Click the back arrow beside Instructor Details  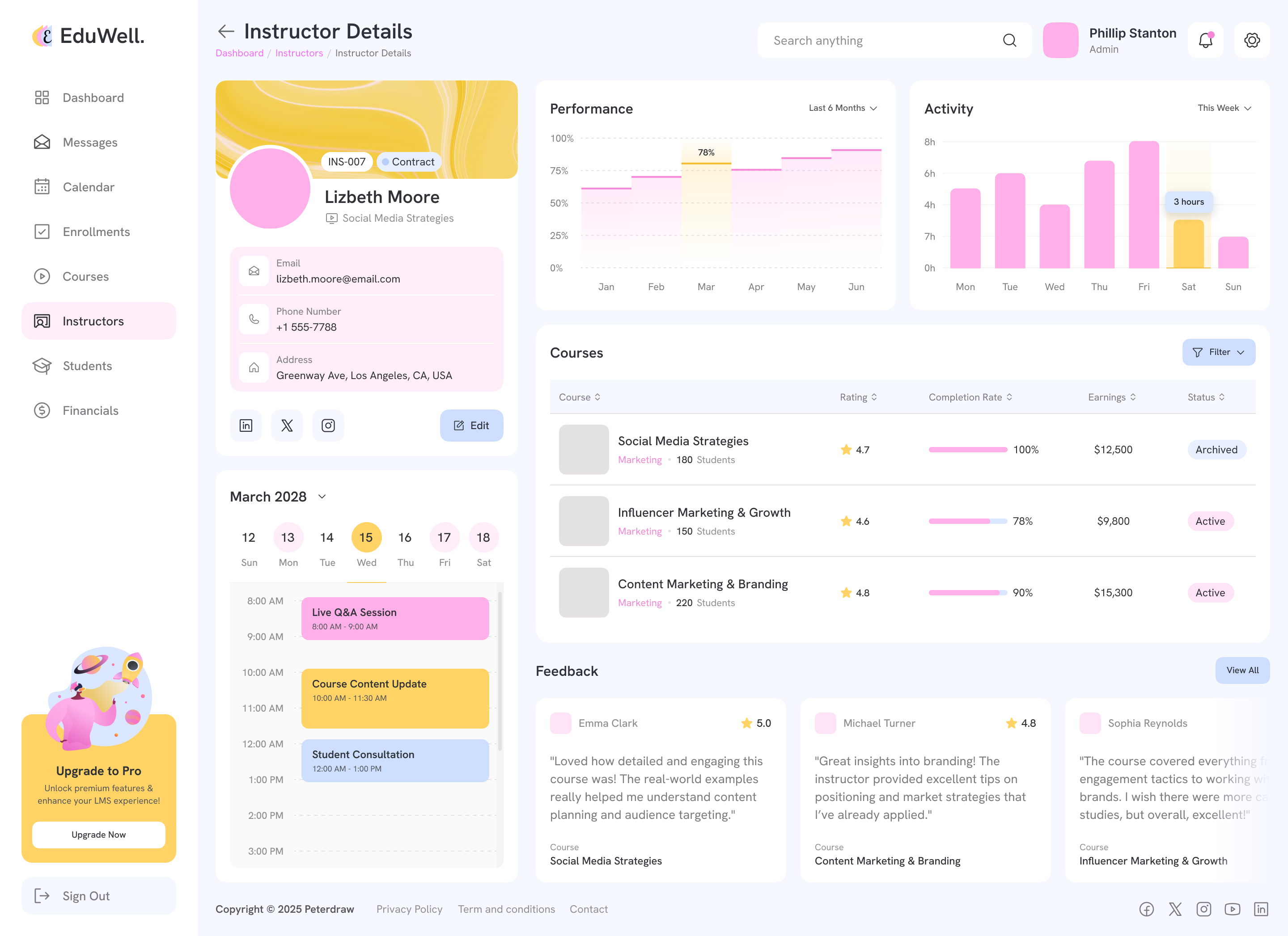tap(226, 32)
